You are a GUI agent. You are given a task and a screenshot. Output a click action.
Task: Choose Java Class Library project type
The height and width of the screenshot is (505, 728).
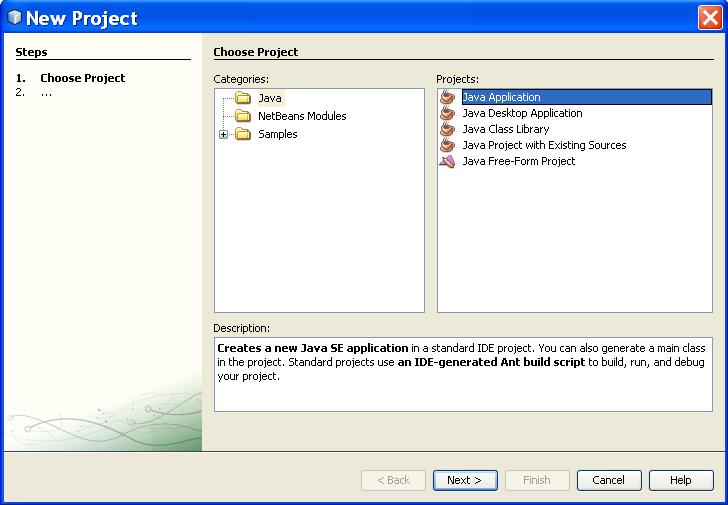pos(505,129)
